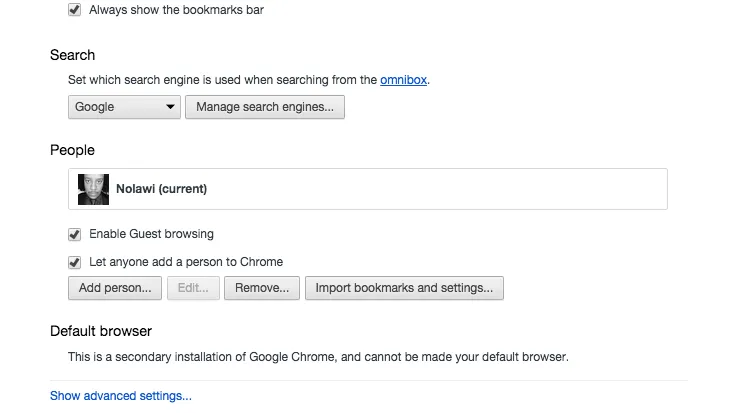Click the "Let anyone add a person" label
738x413 pixels.
[x=186, y=262]
